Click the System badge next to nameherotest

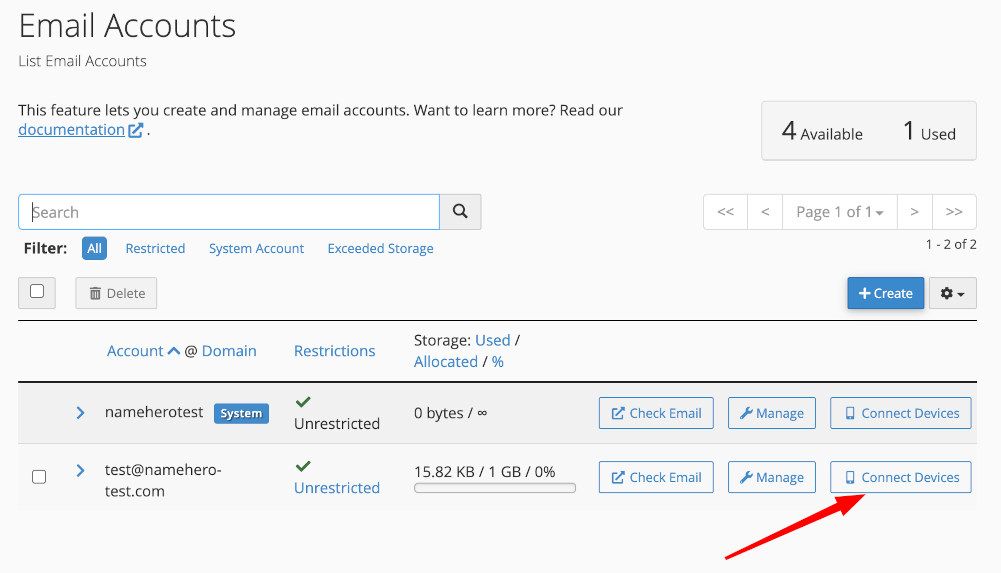click(x=241, y=413)
